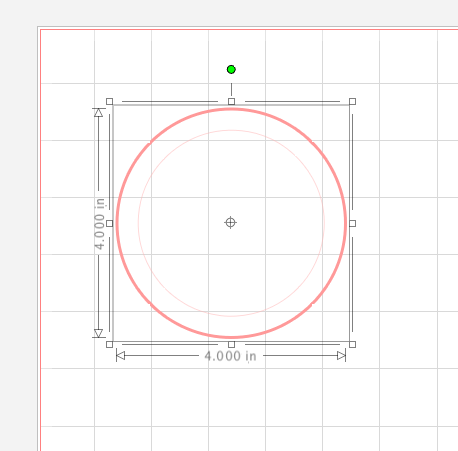This screenshot has height=451, width=458.
Task: Select the bottom-left corner resize handle
Action: pos(109,344)
